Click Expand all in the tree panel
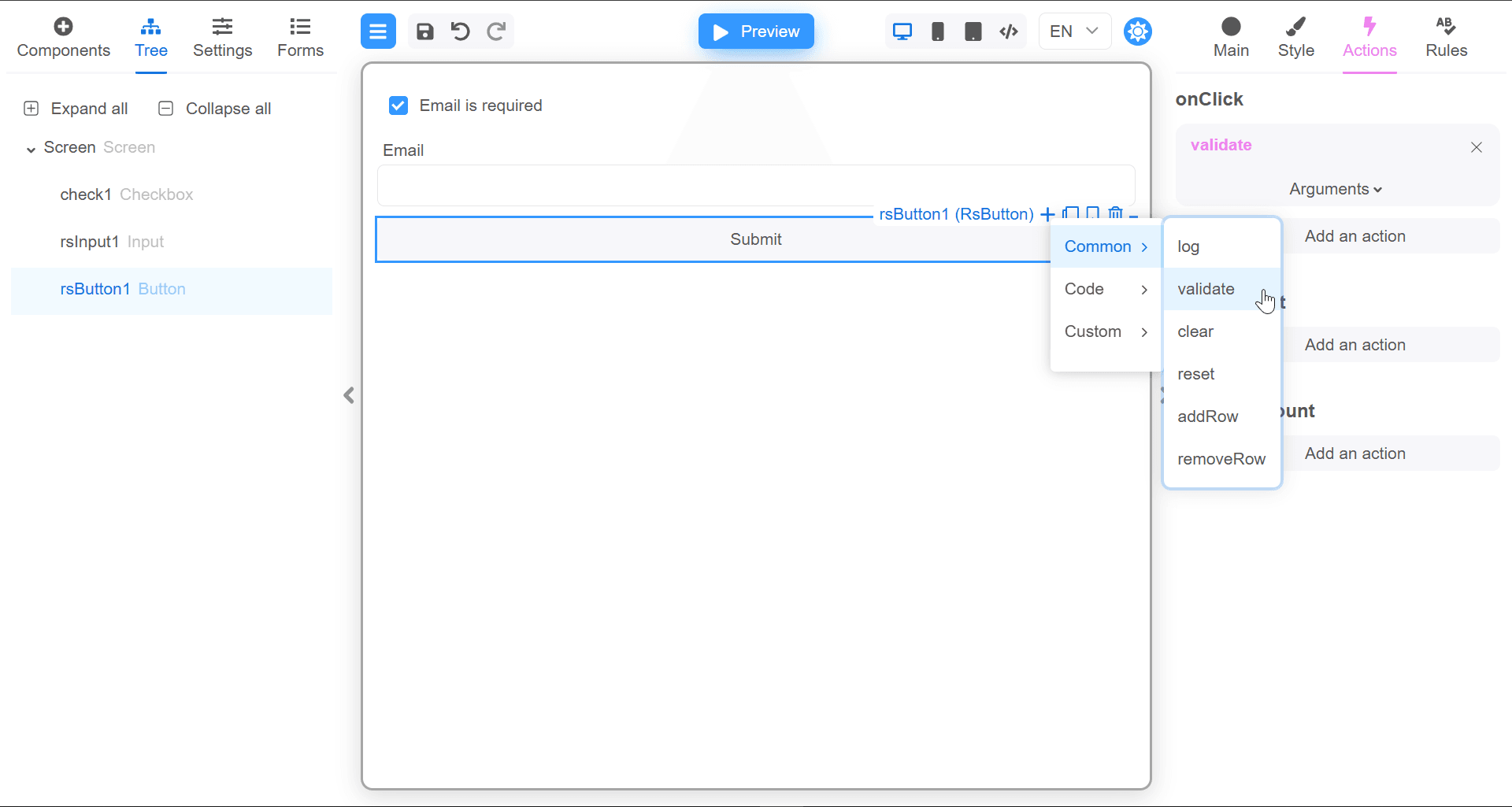 coord(76,109)
